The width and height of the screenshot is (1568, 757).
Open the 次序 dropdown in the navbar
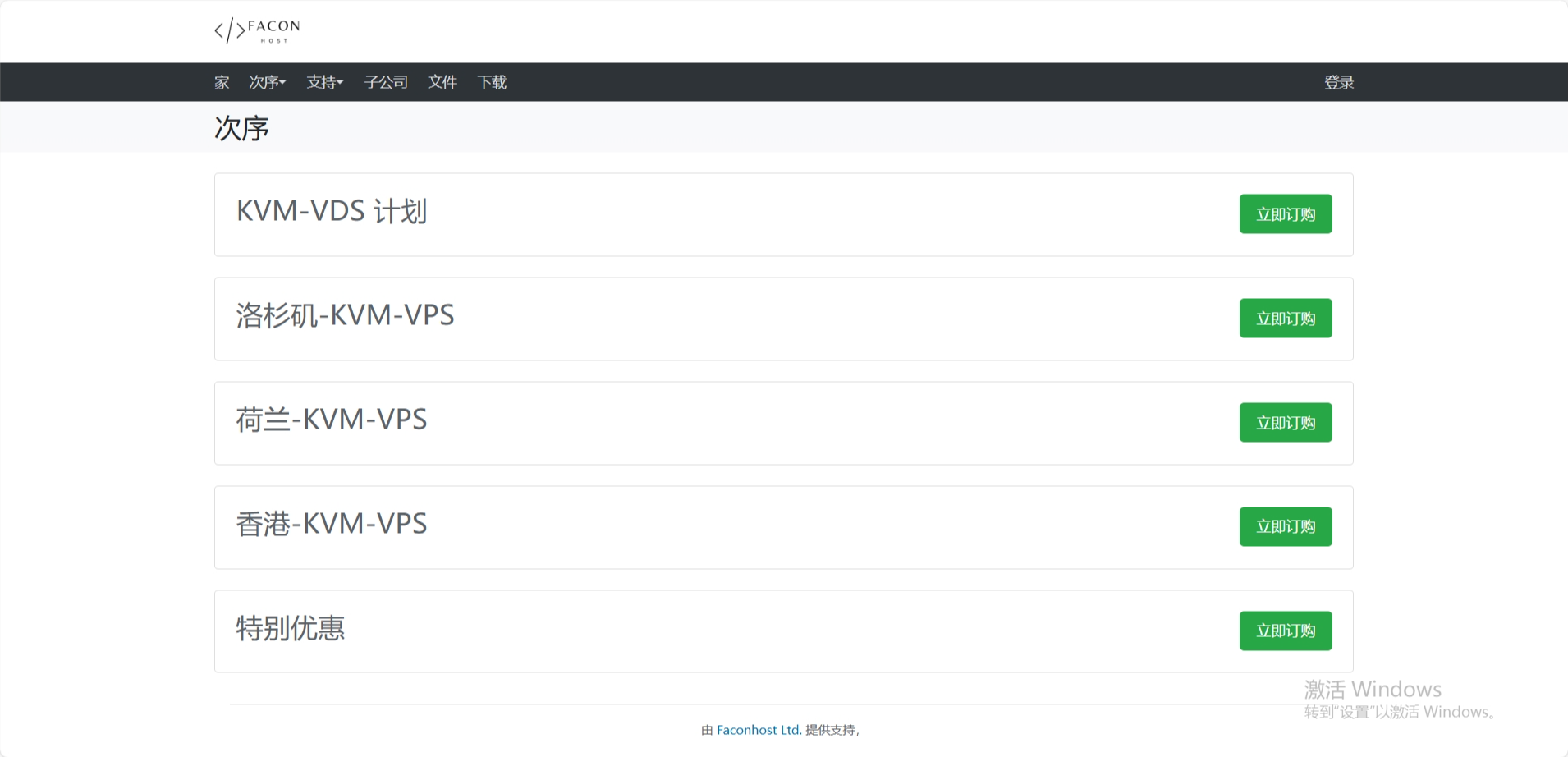pyautogui.click(x=267, y=82)
